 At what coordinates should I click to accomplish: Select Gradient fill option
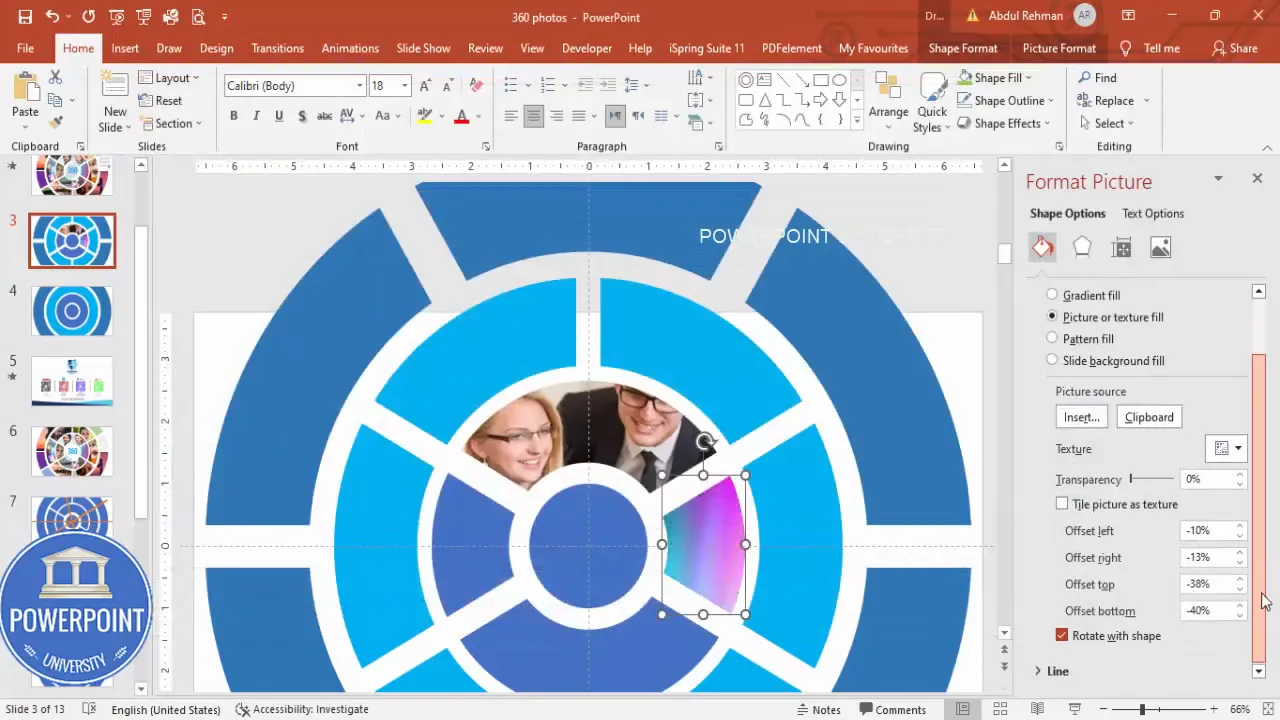point(1052,295)
